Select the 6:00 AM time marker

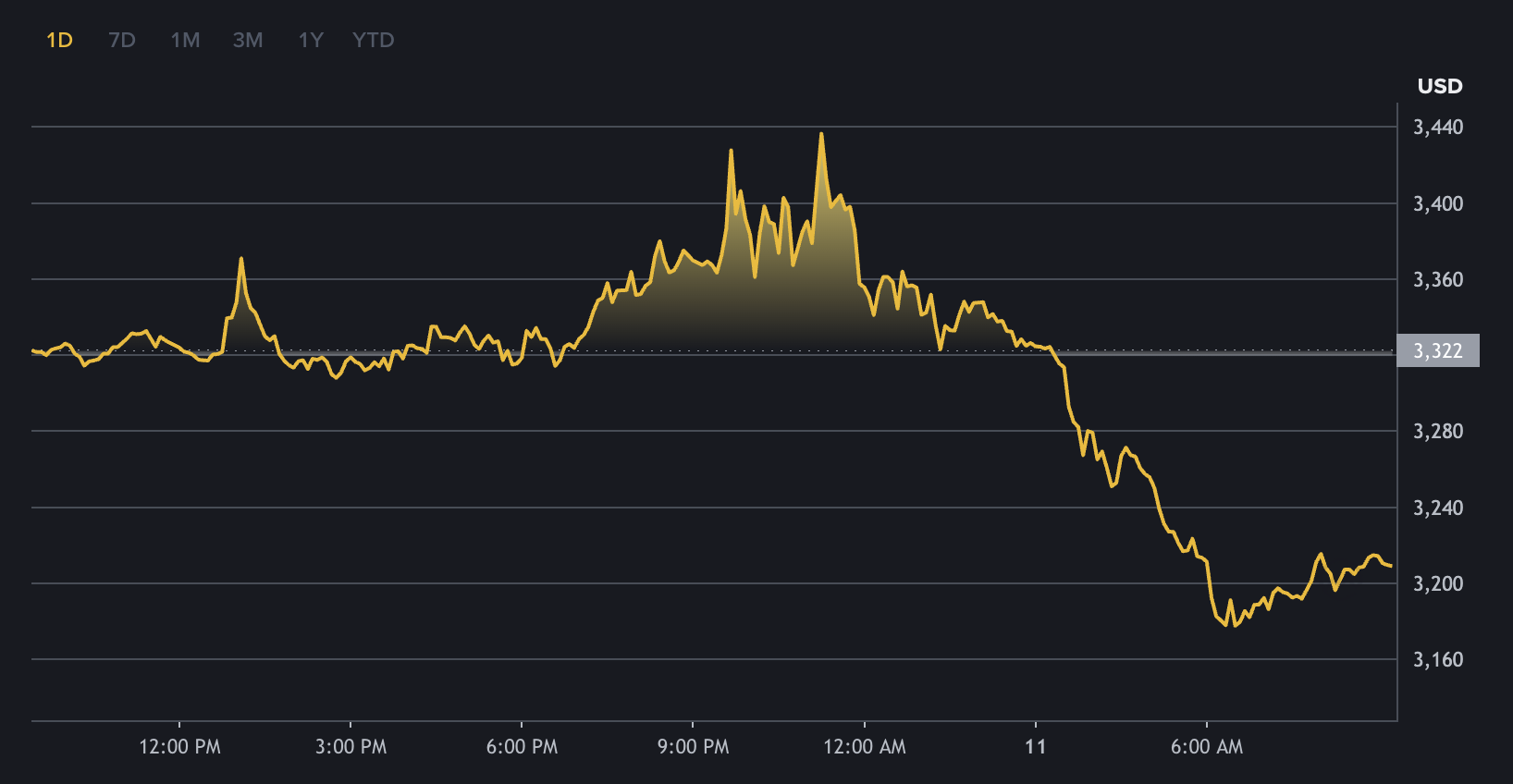click(1207, 746)
